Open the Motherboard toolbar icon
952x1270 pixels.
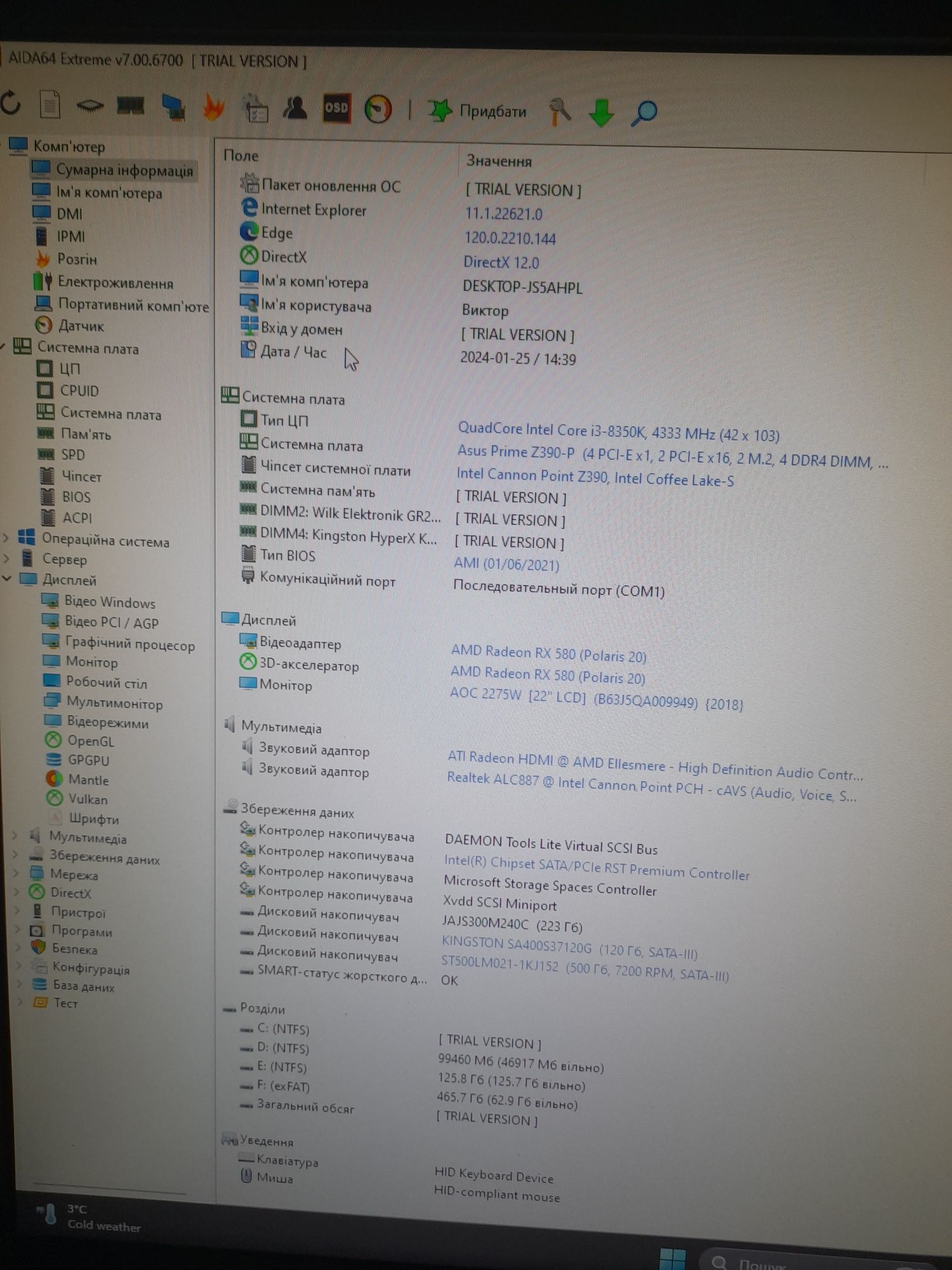tap(89, 105)
